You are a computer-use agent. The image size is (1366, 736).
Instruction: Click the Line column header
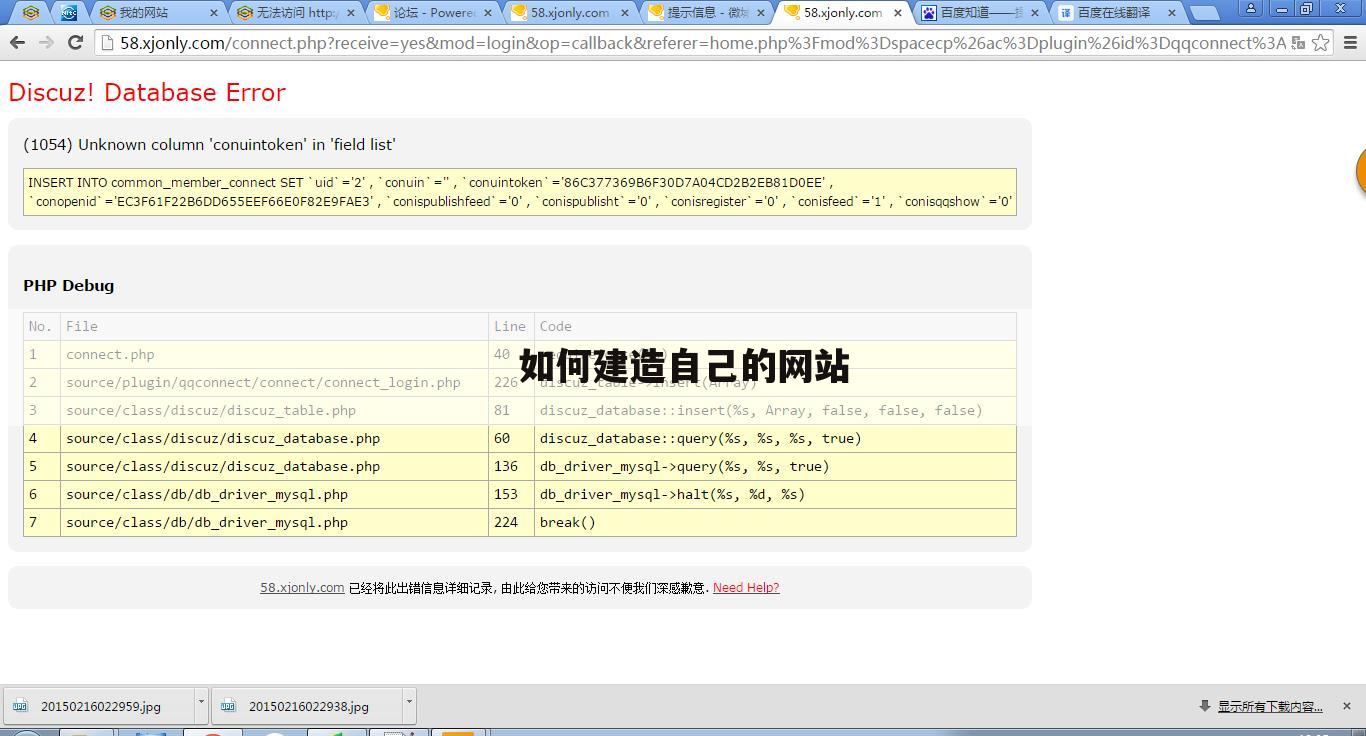click(509, 326)
